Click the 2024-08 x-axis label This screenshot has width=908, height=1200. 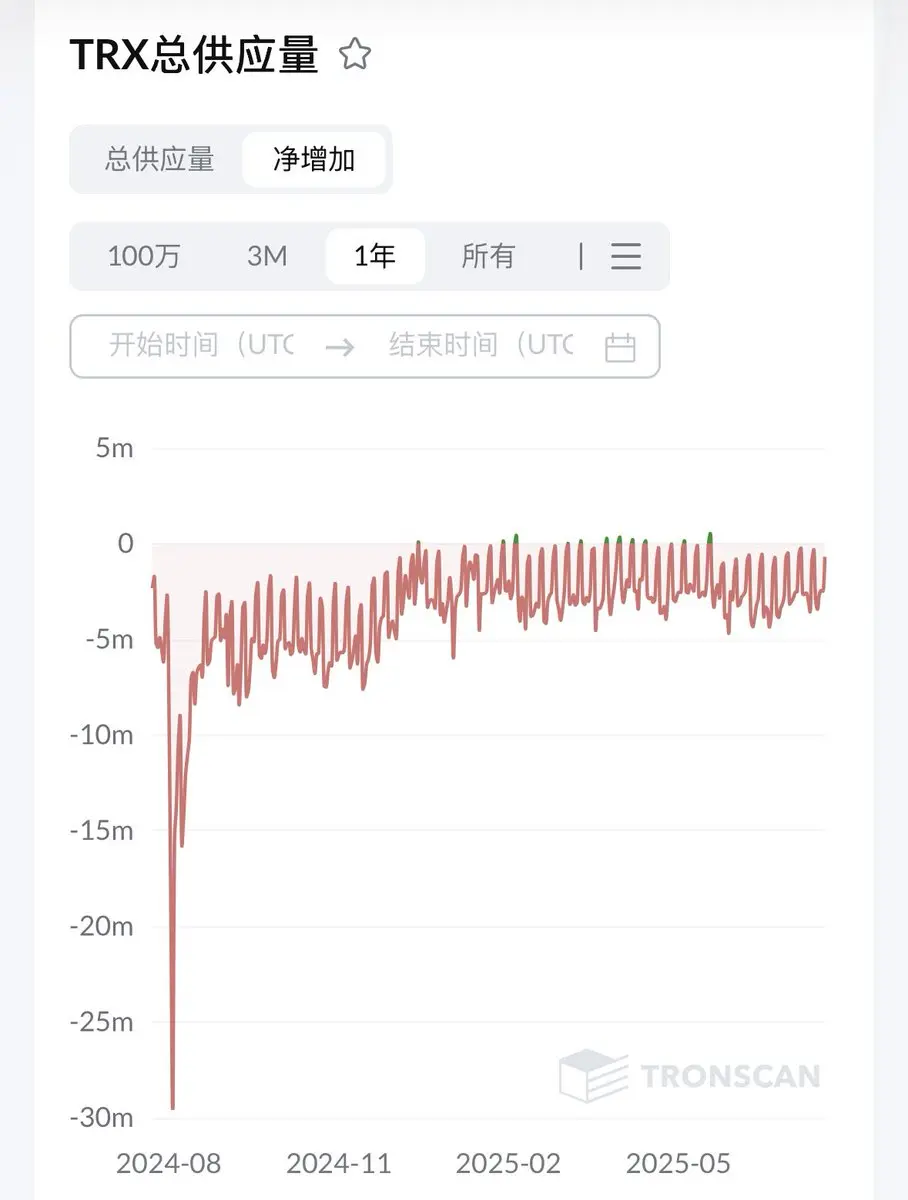[168, 1164]
